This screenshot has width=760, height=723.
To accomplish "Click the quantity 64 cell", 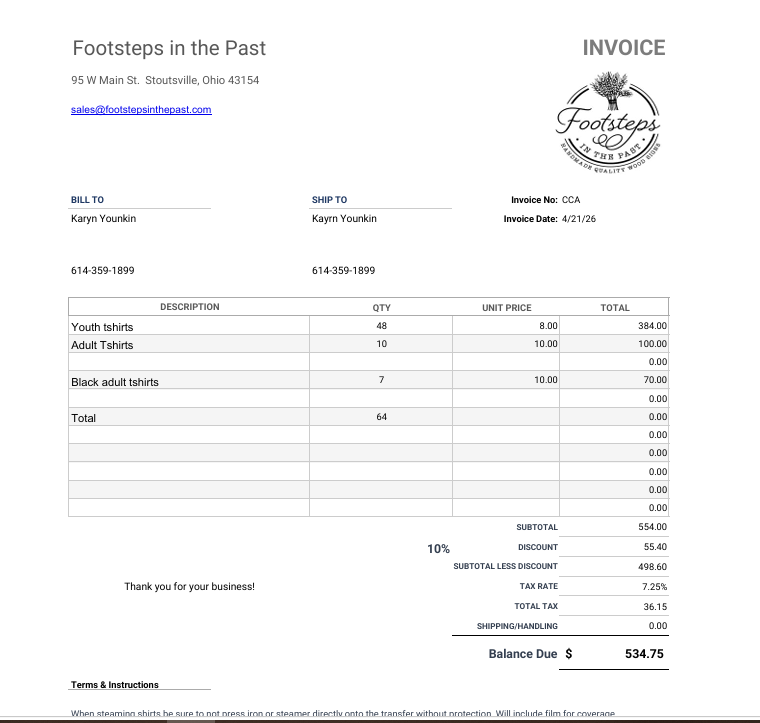I will [381, 417].
